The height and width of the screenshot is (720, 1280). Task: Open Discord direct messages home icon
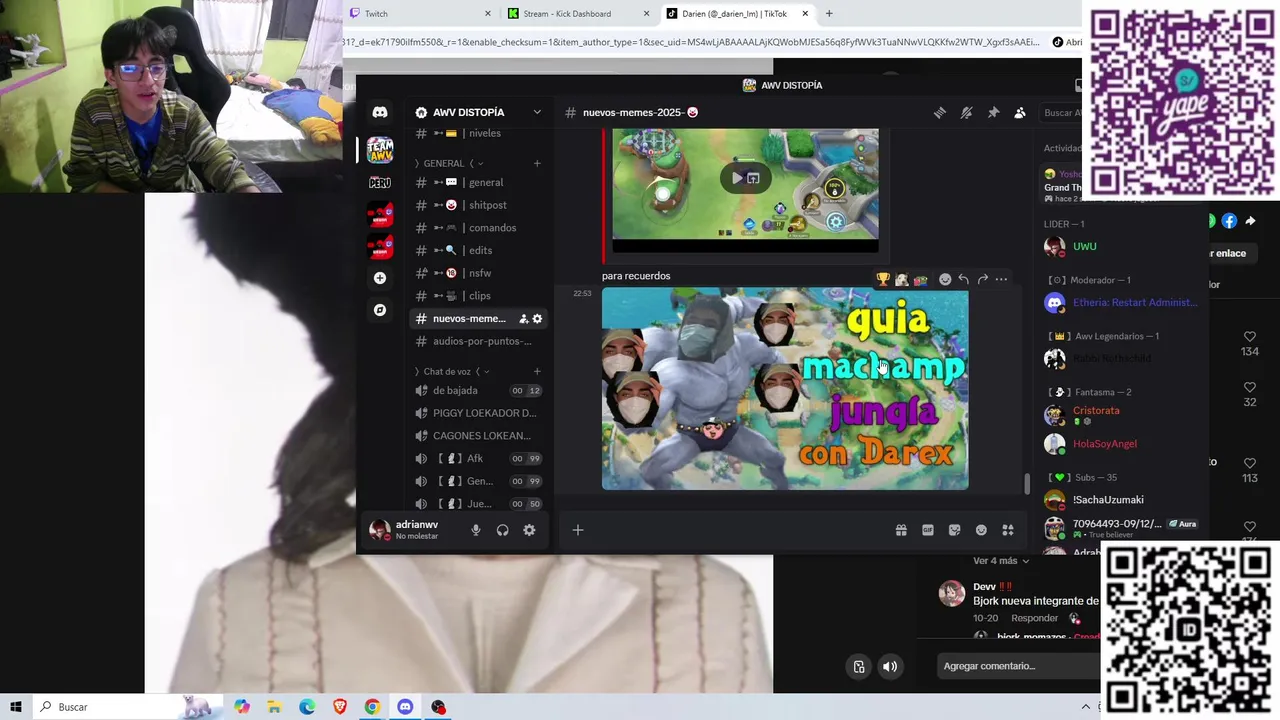coord(380,112)
